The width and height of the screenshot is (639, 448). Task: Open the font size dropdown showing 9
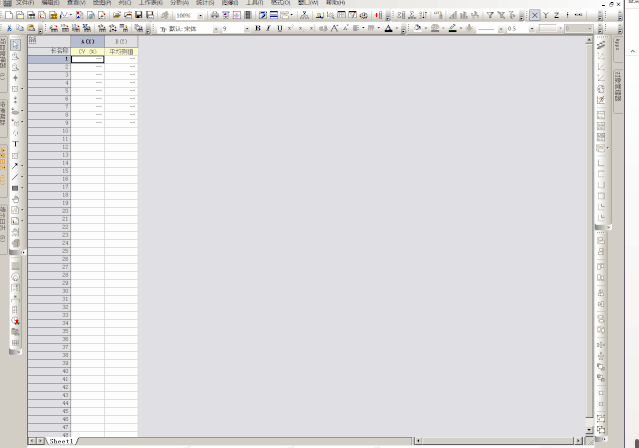click(x=247, y=29)
